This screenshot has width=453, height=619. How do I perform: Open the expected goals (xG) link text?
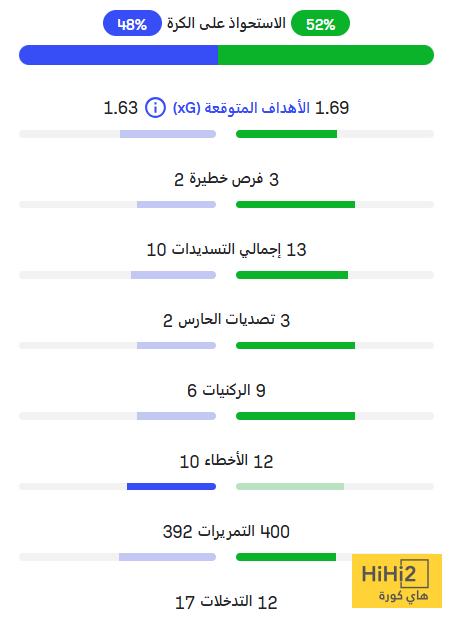coord(241,108)
